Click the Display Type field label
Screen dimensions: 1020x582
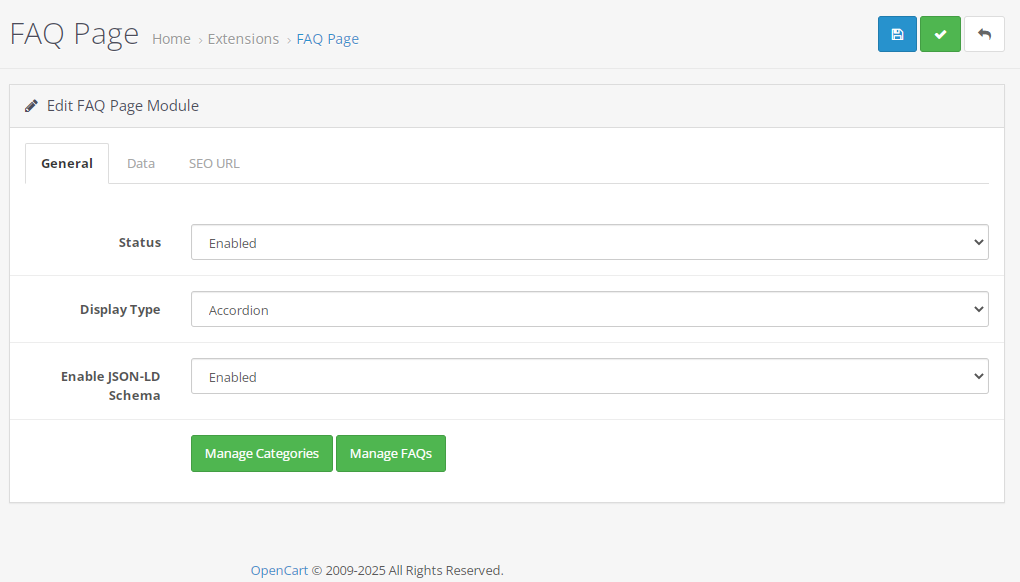[120, 310]
